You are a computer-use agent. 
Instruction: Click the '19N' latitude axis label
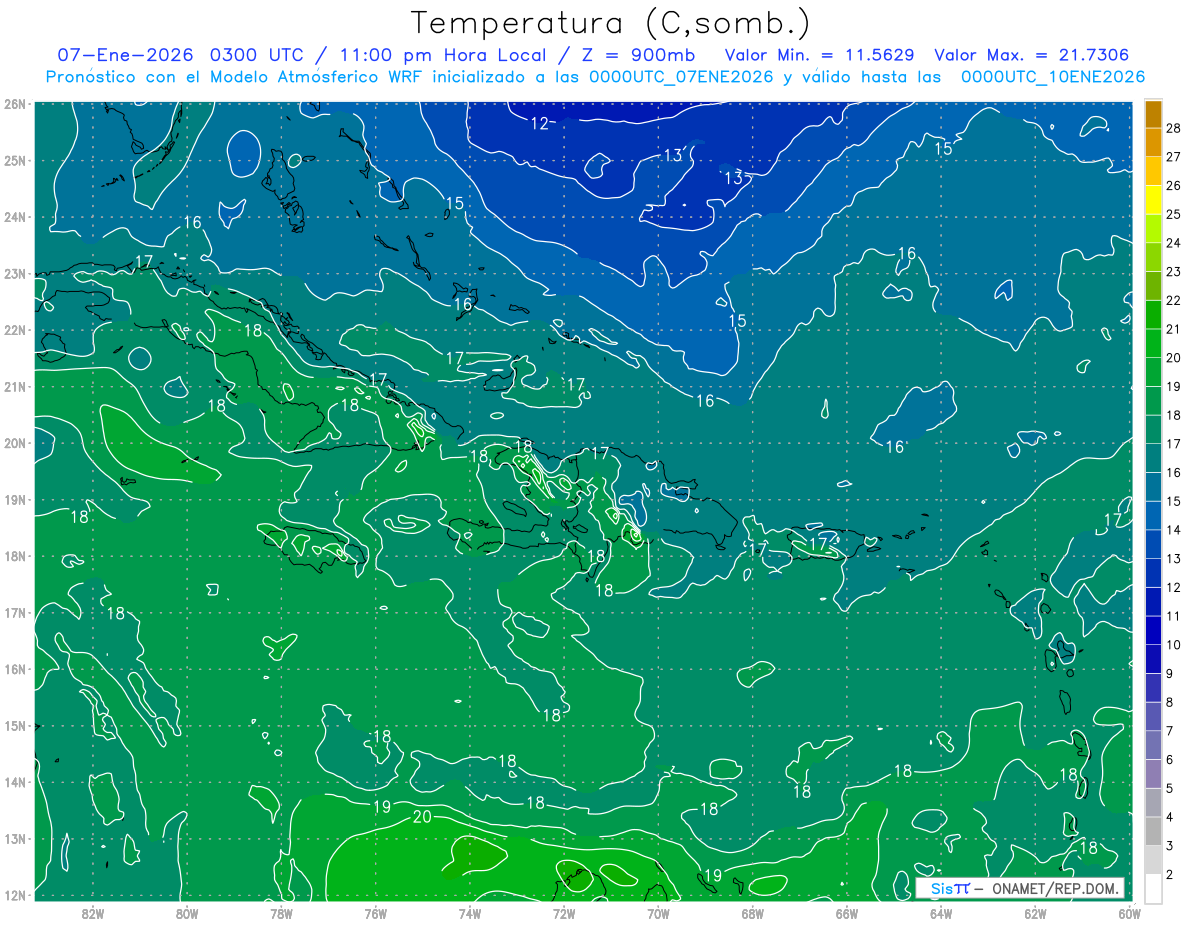(14, 499)
